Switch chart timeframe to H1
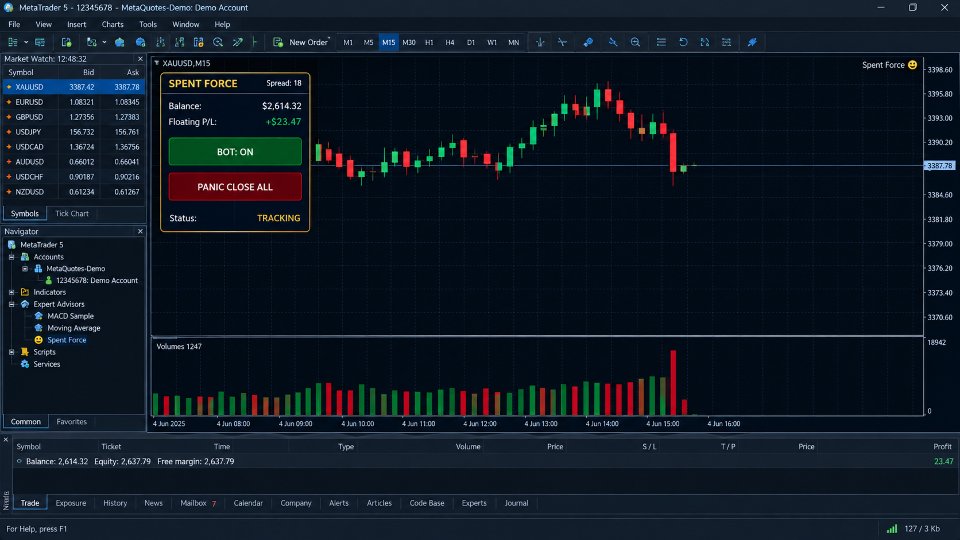This screenshot has width=960, height=540. (429, 42)
